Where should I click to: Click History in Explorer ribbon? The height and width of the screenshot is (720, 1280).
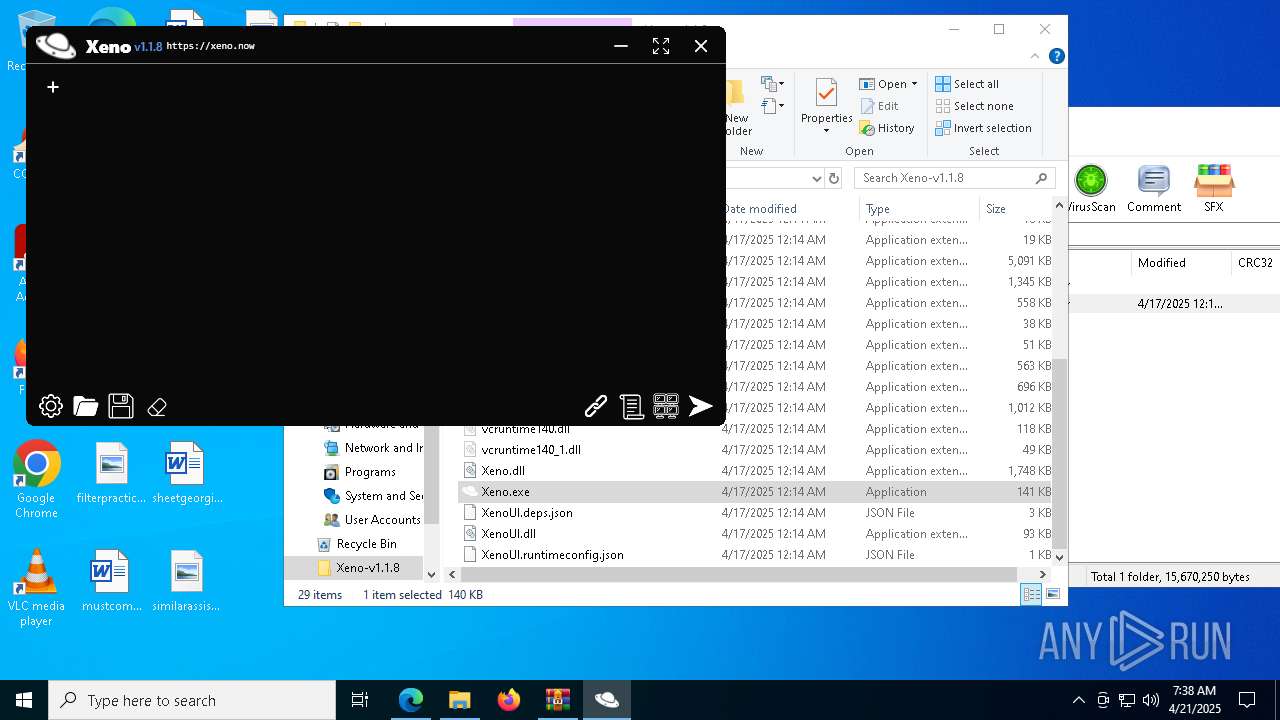click(x=887, y=128)
